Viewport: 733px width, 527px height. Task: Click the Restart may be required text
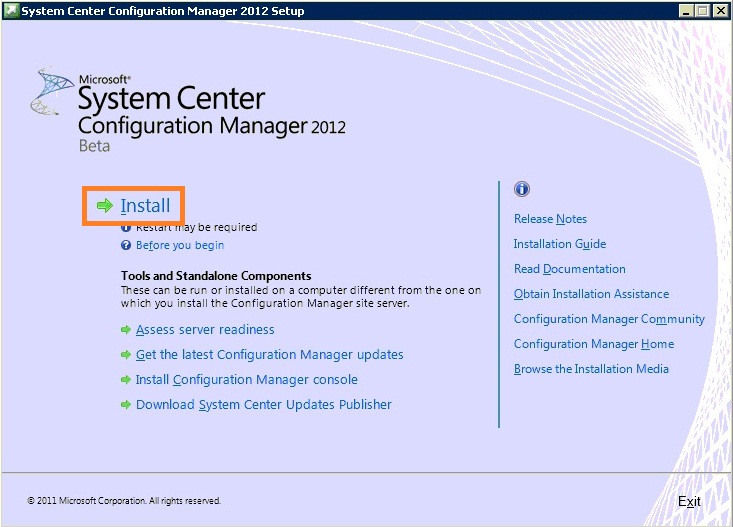click(196, 227)
